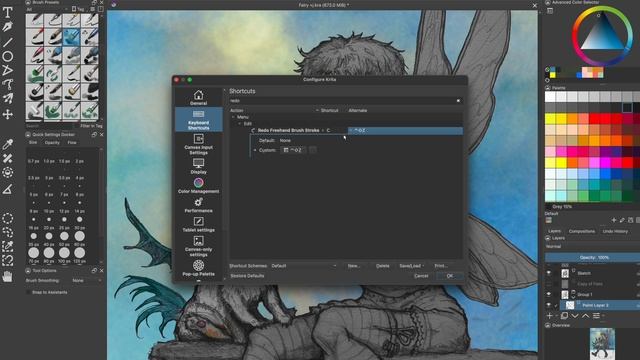640x360 pixels.
Task: Switch to Undo History tab
Action: pos(615,231)
